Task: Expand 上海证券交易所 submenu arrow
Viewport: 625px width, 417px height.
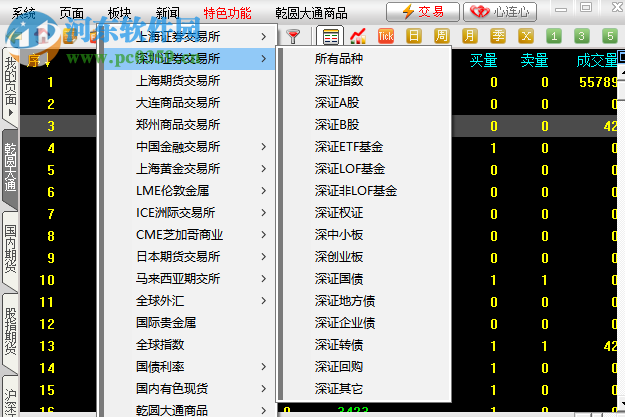Action: pos(263,37)
